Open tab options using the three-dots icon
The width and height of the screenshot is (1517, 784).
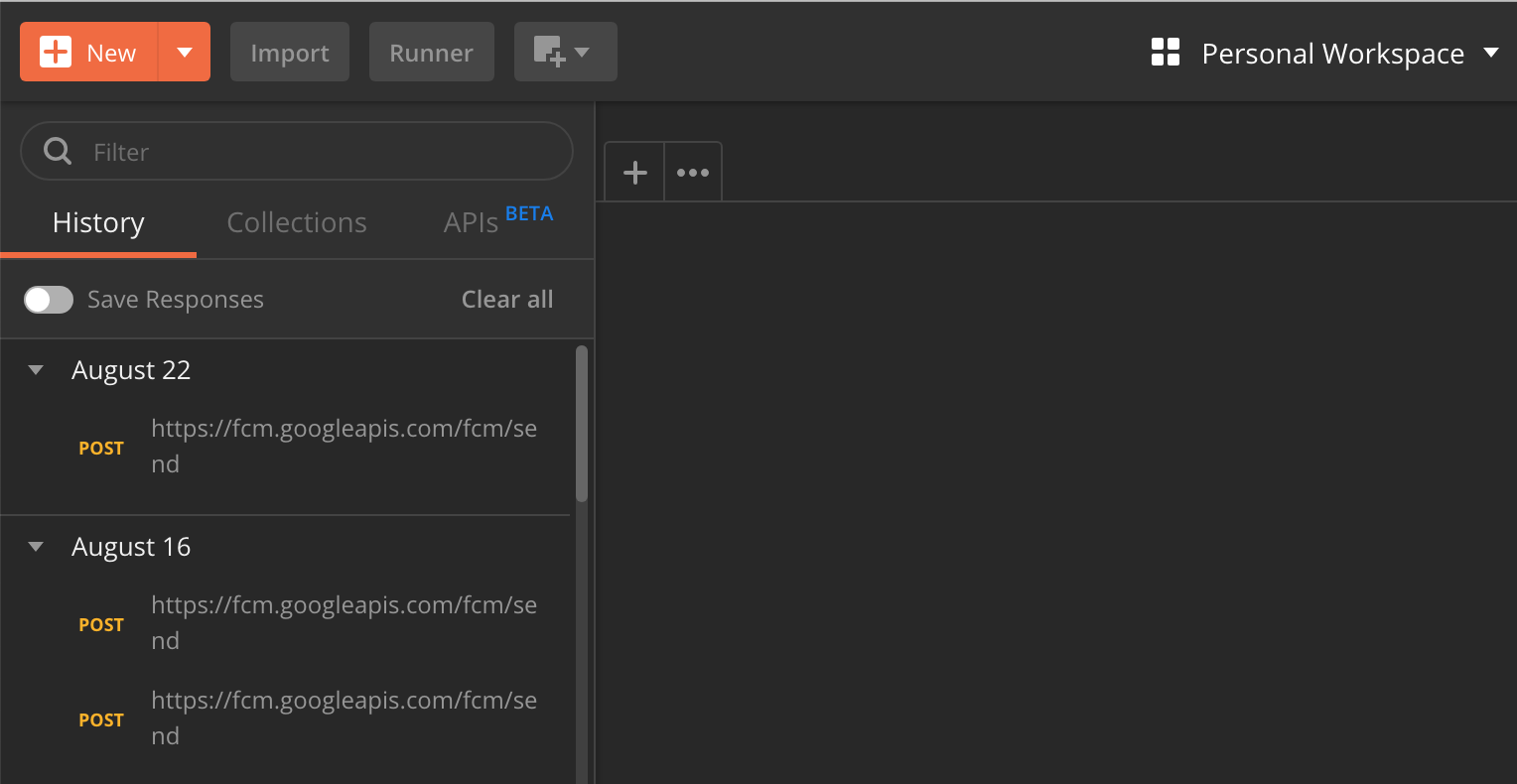692,171
